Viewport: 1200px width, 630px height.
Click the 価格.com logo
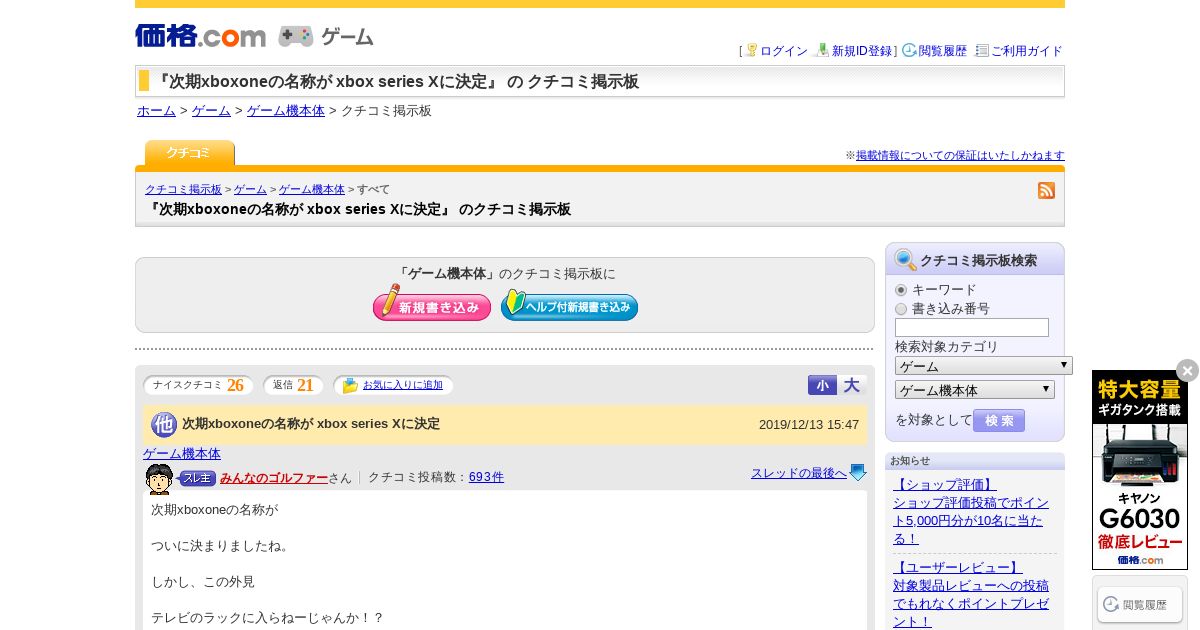(x=200, y=36)
